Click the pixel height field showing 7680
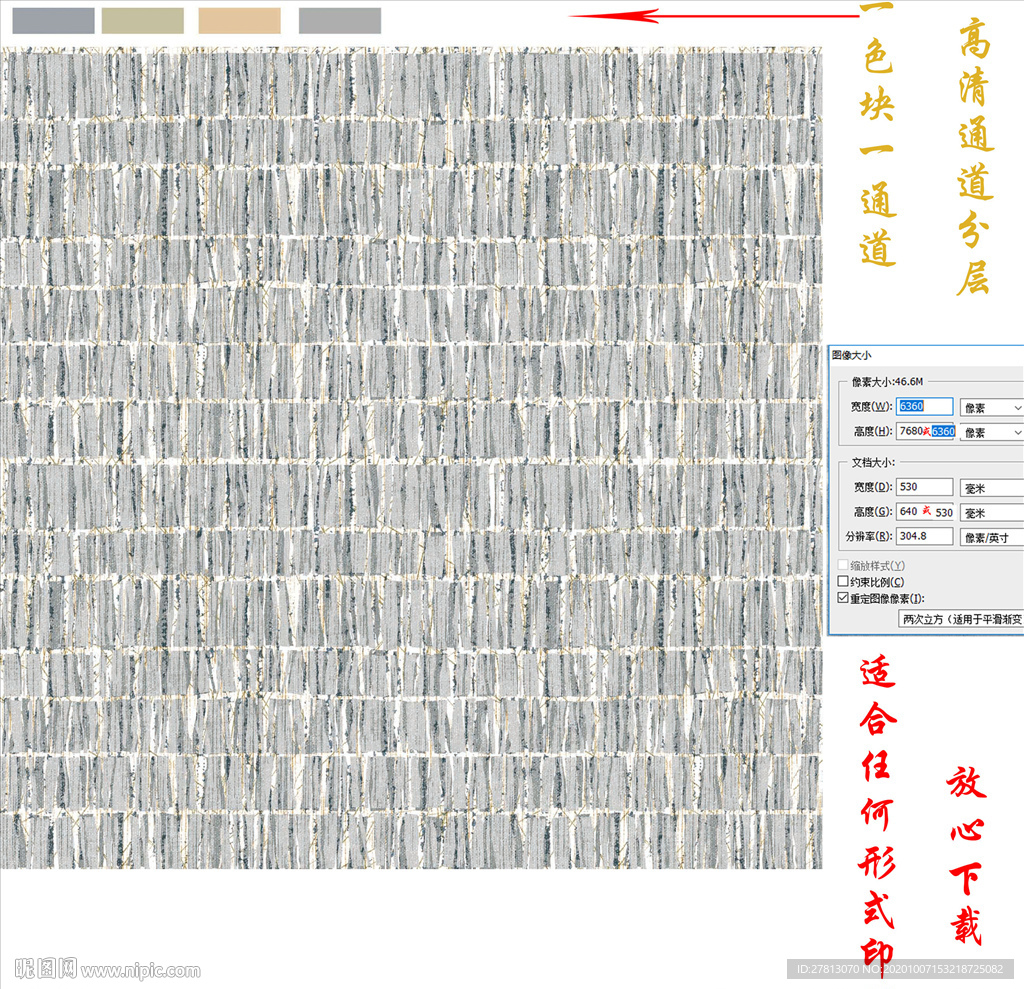The height and width of the screenshot is (989, 1024). [x=925, y=432]
